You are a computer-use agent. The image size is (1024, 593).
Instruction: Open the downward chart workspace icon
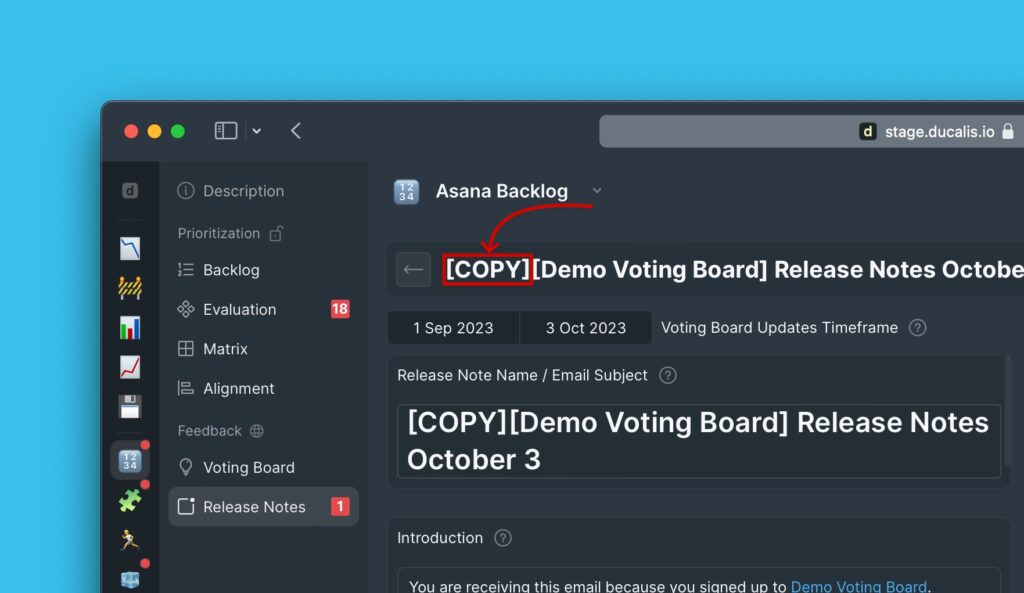pos(130,249)
